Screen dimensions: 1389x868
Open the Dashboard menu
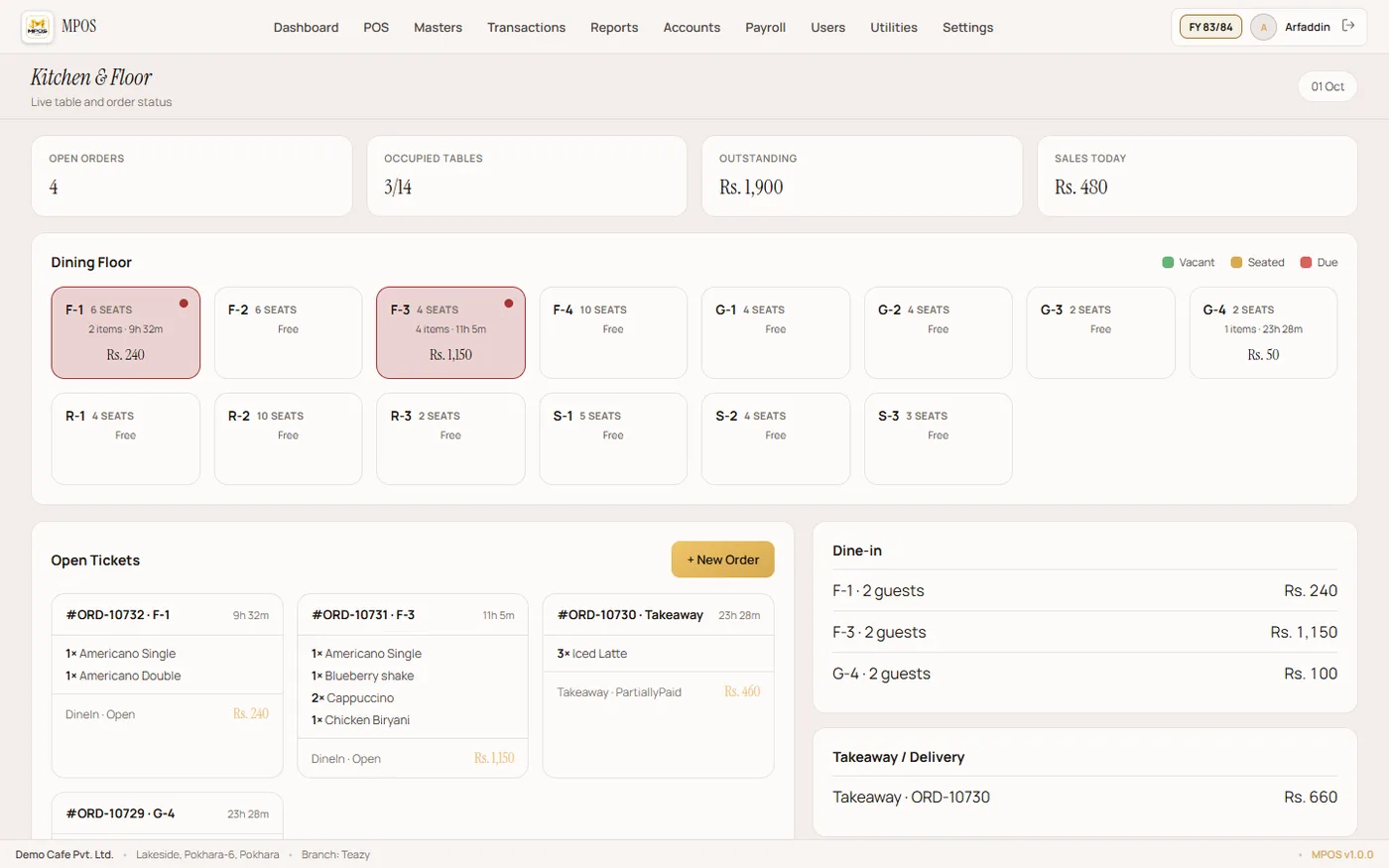tap(306, 27)
